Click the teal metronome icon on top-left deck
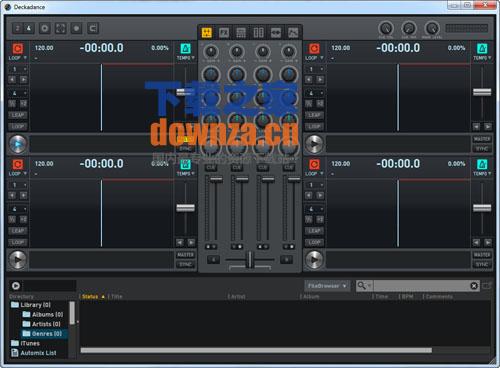 pyautogui.click(x=186, y=49)
